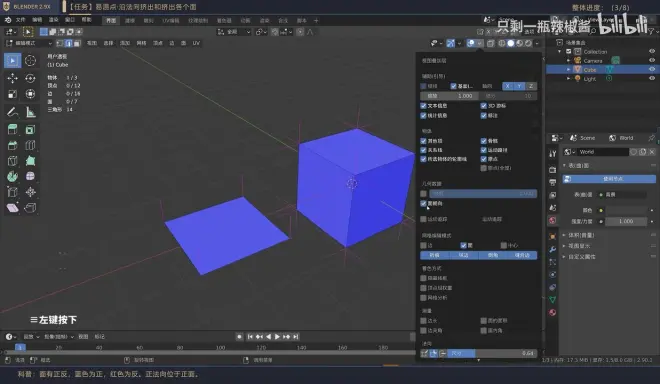Select the Rotate tool
660x384 pixels.
(x=30, y=78)
